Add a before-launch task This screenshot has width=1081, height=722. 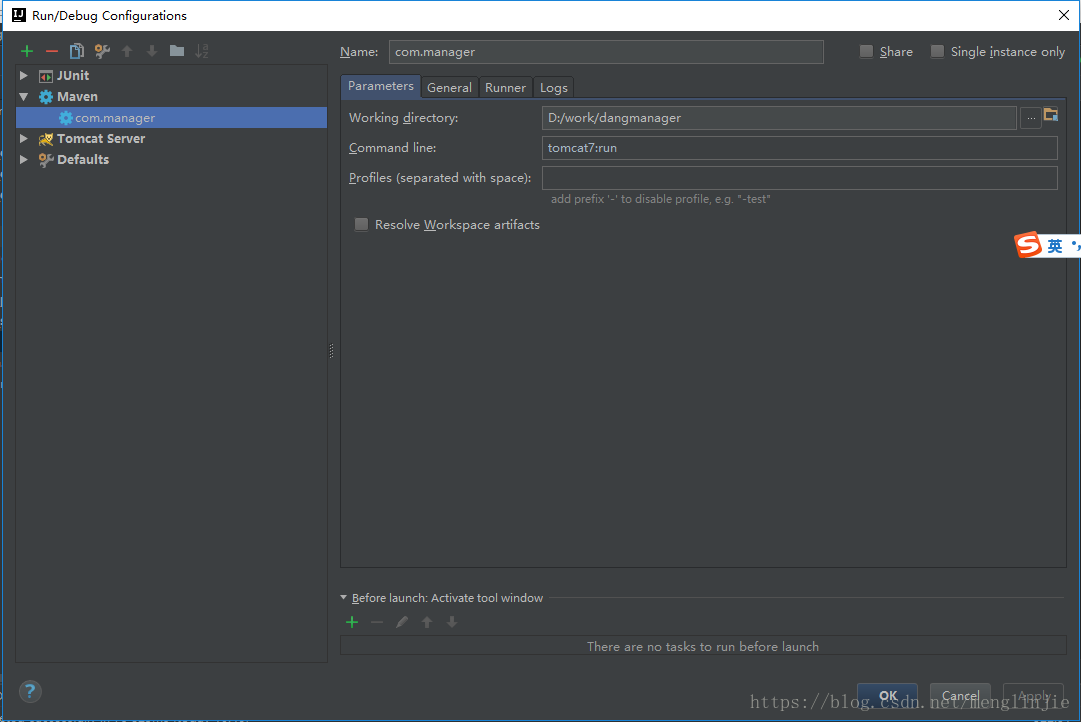pyautogui.click(x=352, y=622)
